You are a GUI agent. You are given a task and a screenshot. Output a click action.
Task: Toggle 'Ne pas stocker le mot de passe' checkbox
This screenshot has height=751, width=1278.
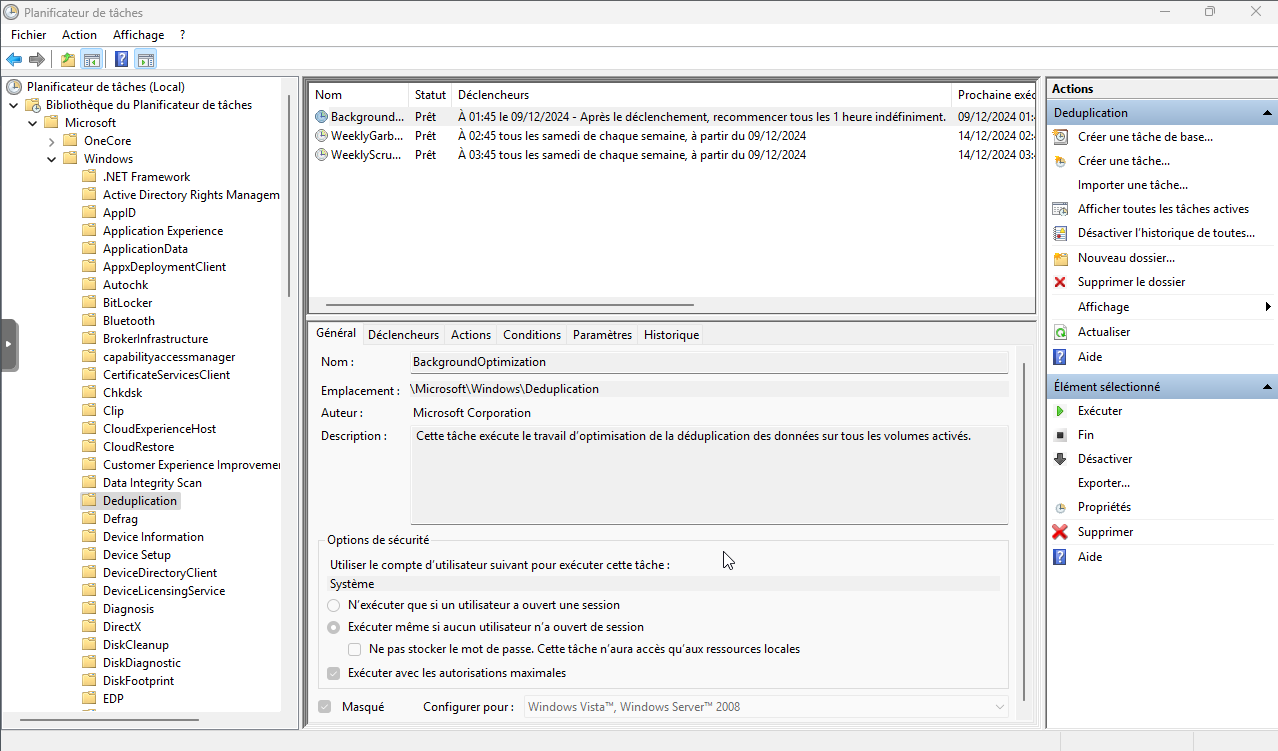[355, 649]
